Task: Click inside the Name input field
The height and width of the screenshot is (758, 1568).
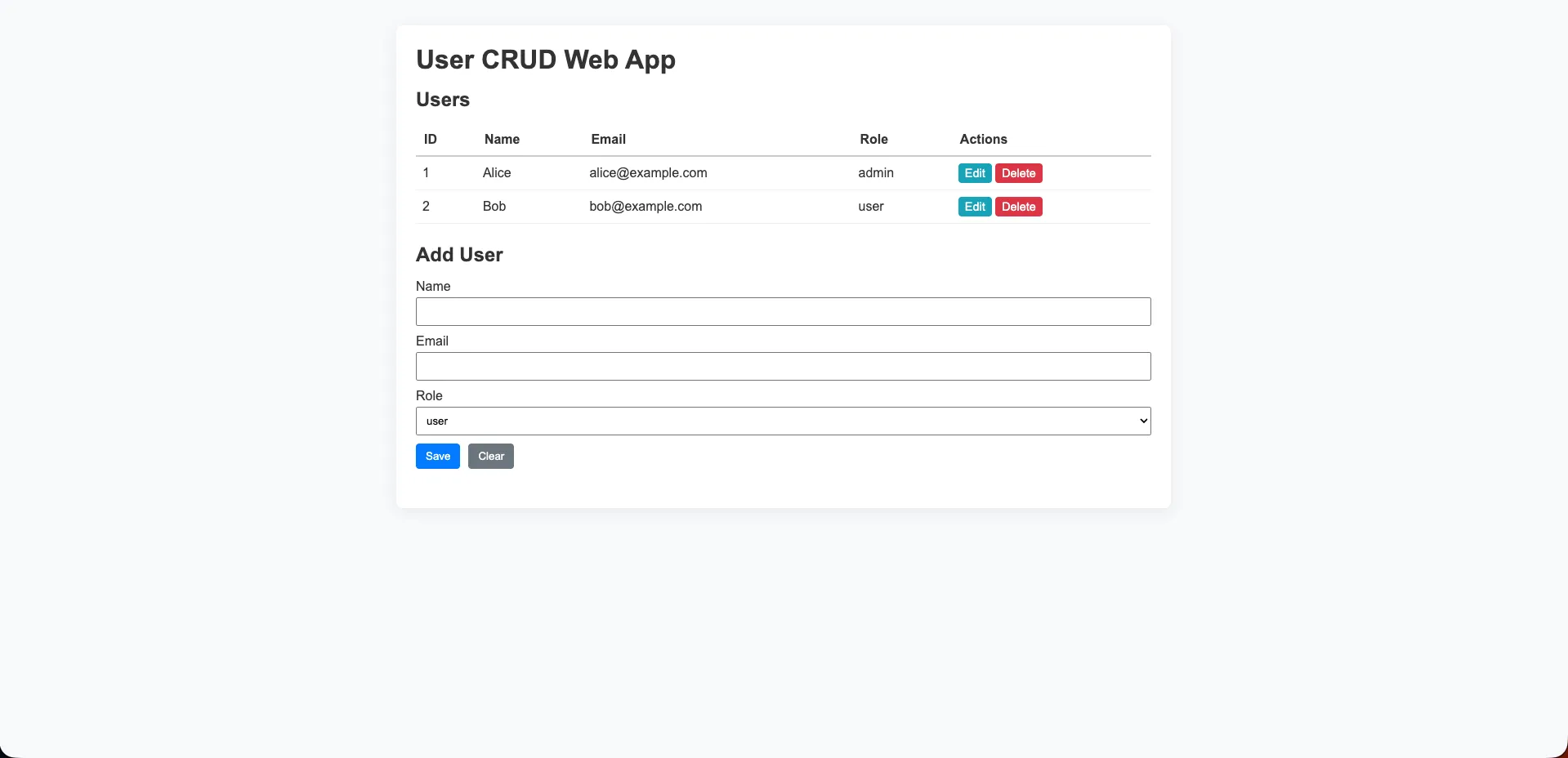Action: 783,311
